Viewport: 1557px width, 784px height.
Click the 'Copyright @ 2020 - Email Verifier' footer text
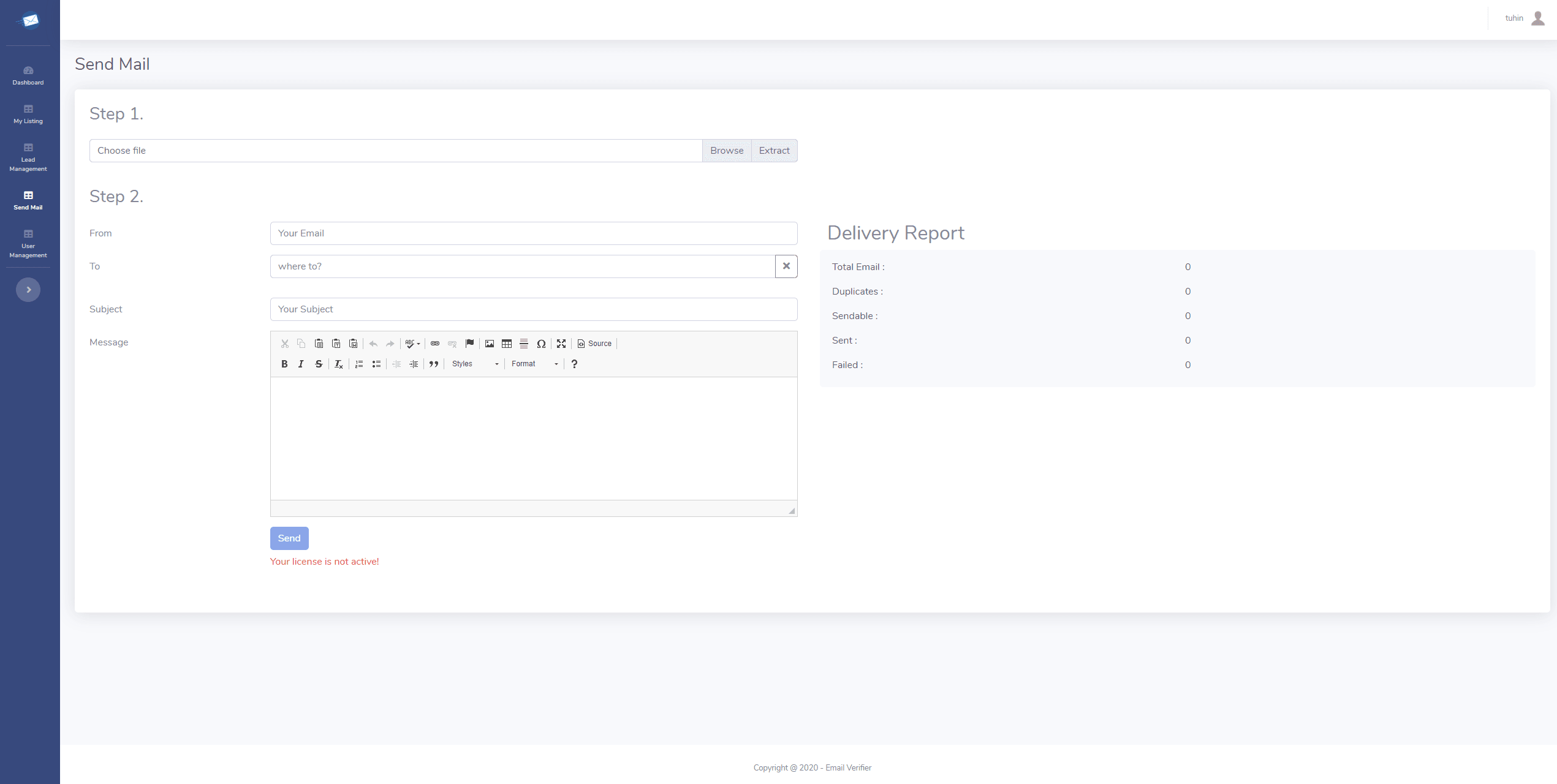pyautogui.click(x=813, y=768)
